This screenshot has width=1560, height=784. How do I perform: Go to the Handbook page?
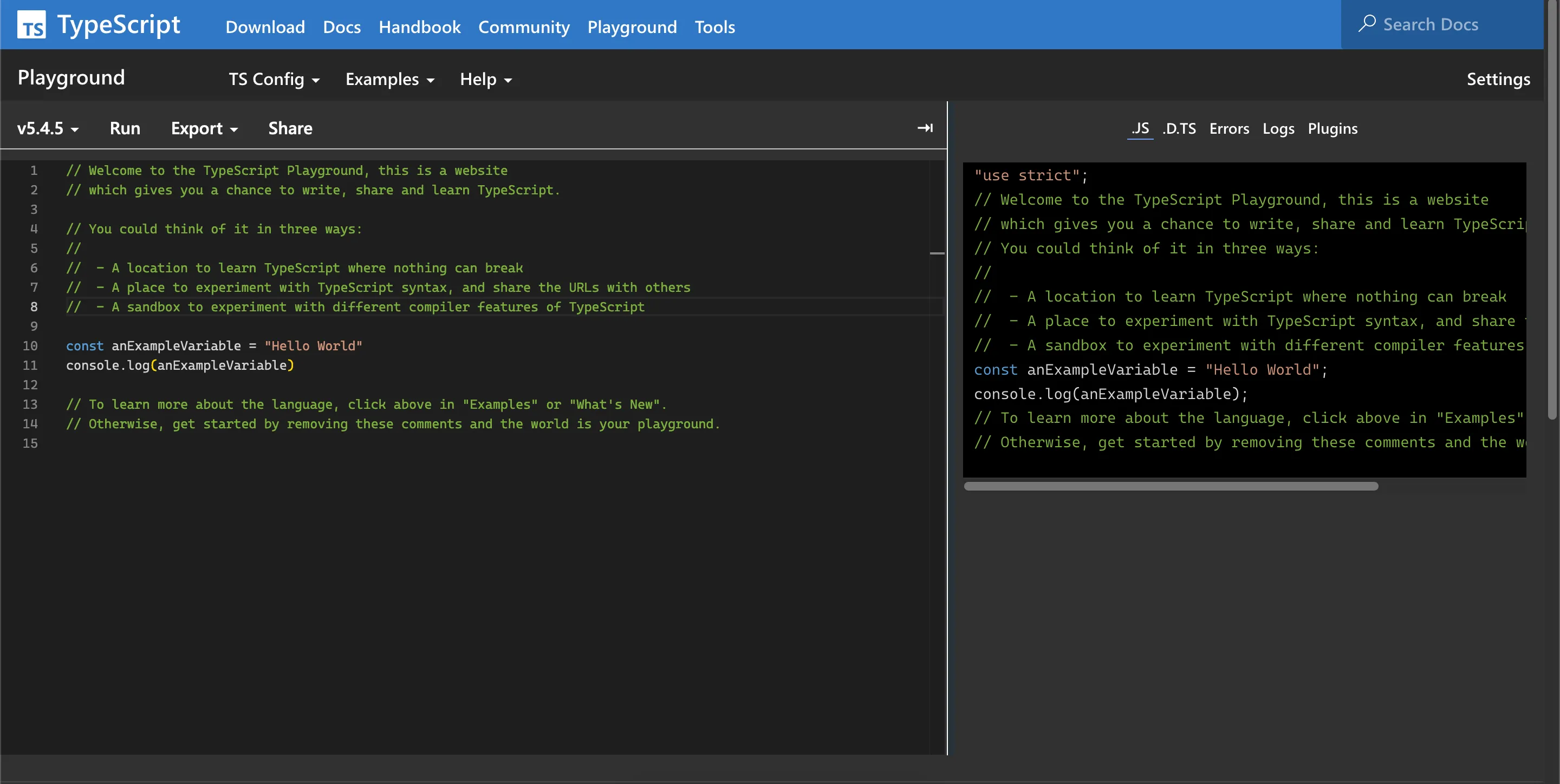(x=420, y=27)
